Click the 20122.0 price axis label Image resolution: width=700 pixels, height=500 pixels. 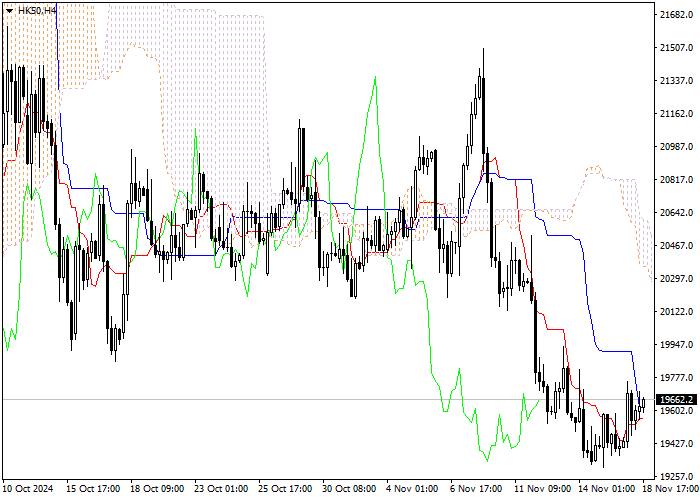tap(676, 312)
